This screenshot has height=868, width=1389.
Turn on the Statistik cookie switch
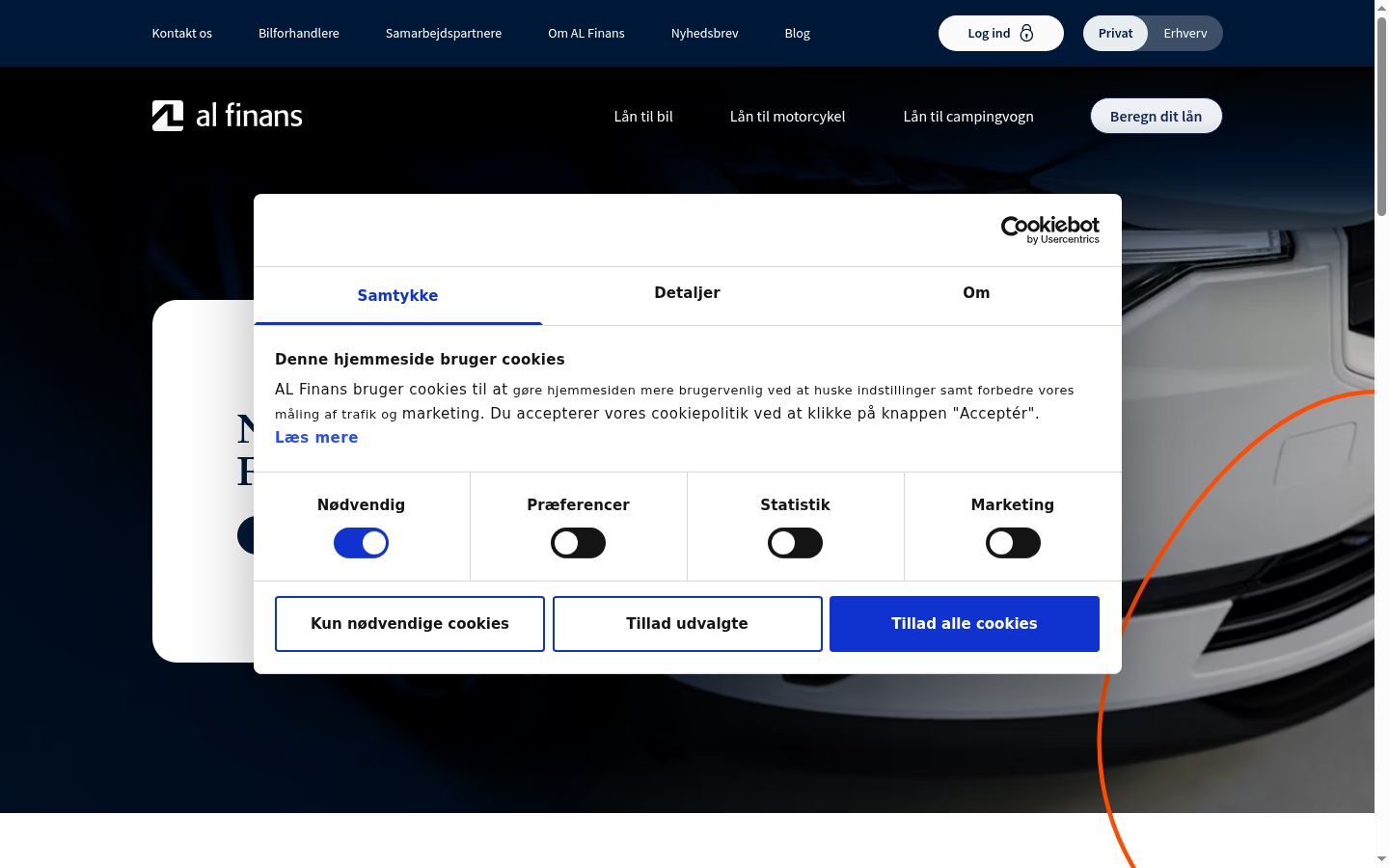[795, 543]
